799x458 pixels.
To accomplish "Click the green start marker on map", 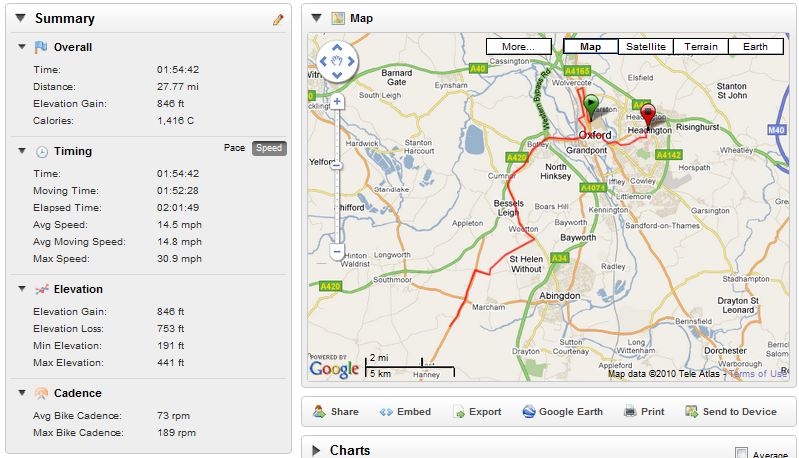I will pyautogui.click(x=591, y=107).
